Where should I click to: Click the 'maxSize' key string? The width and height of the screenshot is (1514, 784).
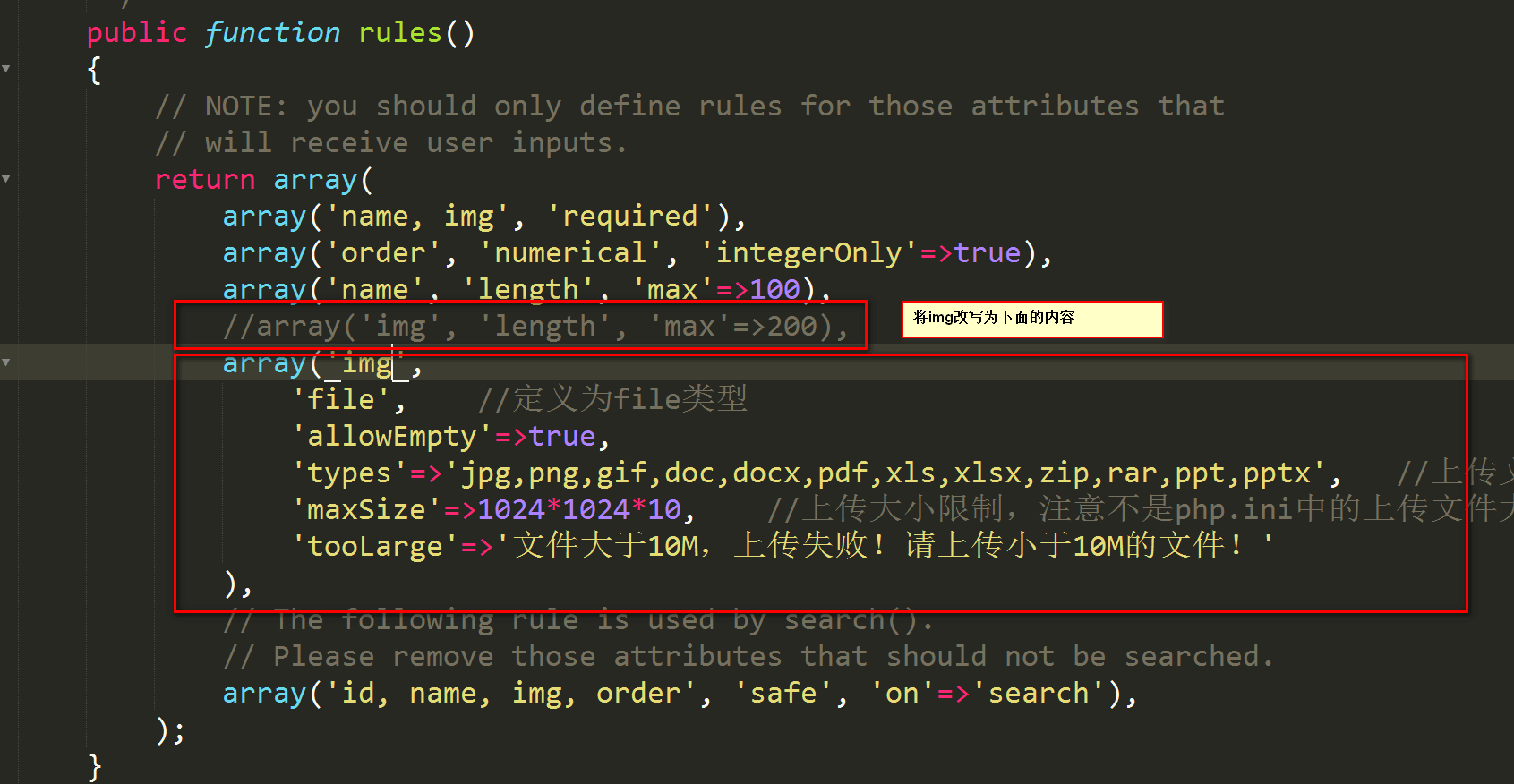point(366,510)
